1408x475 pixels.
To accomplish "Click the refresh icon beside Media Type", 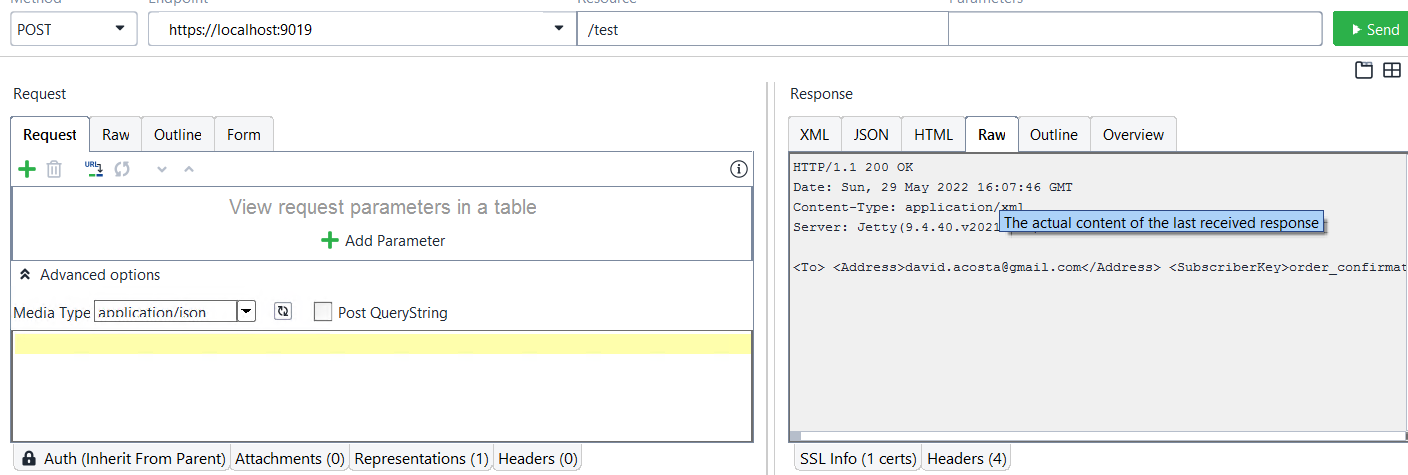I will [283, 312].
